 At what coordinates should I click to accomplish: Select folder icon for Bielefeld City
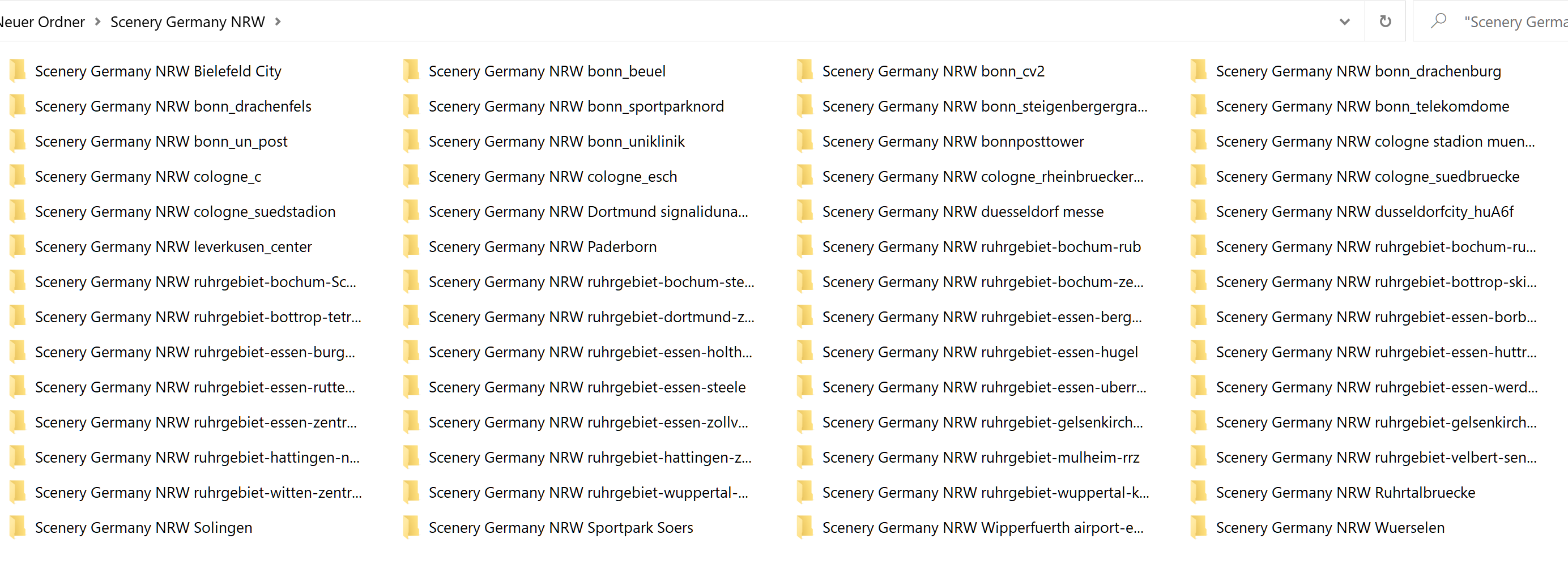(17, 71)
